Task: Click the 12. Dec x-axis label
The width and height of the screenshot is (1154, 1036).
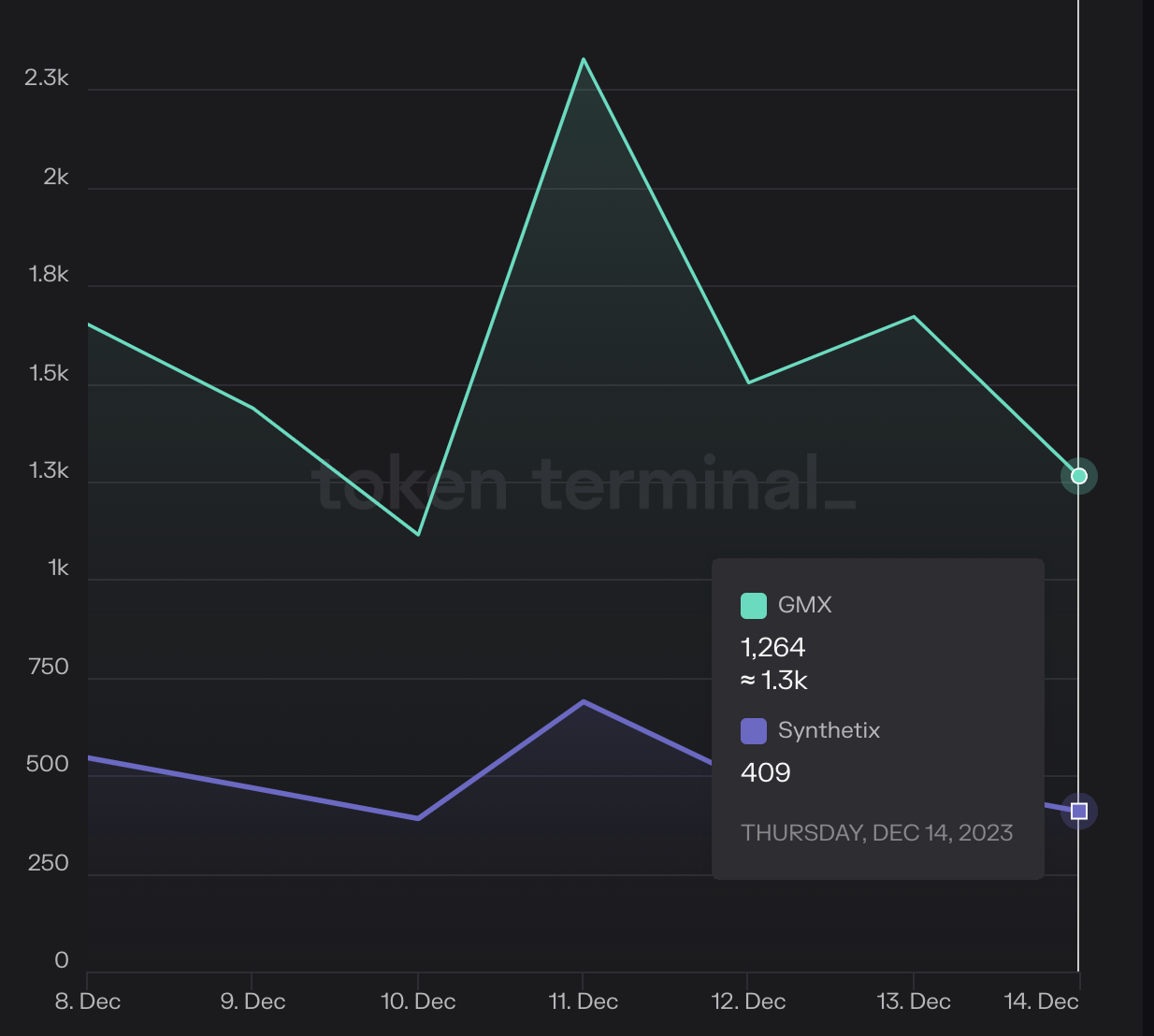Action: pyautogui.click(x=748, y=1001)
